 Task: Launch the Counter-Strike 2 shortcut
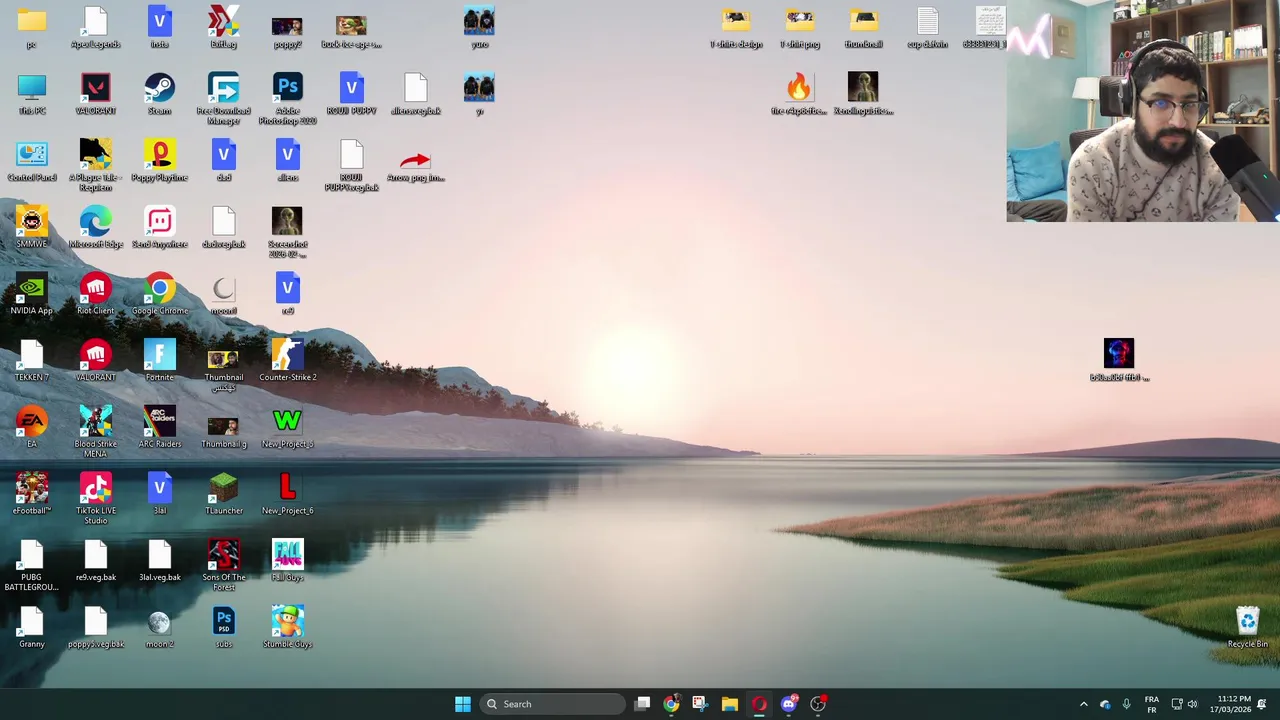pyautogui.click(x=287, y=362)
